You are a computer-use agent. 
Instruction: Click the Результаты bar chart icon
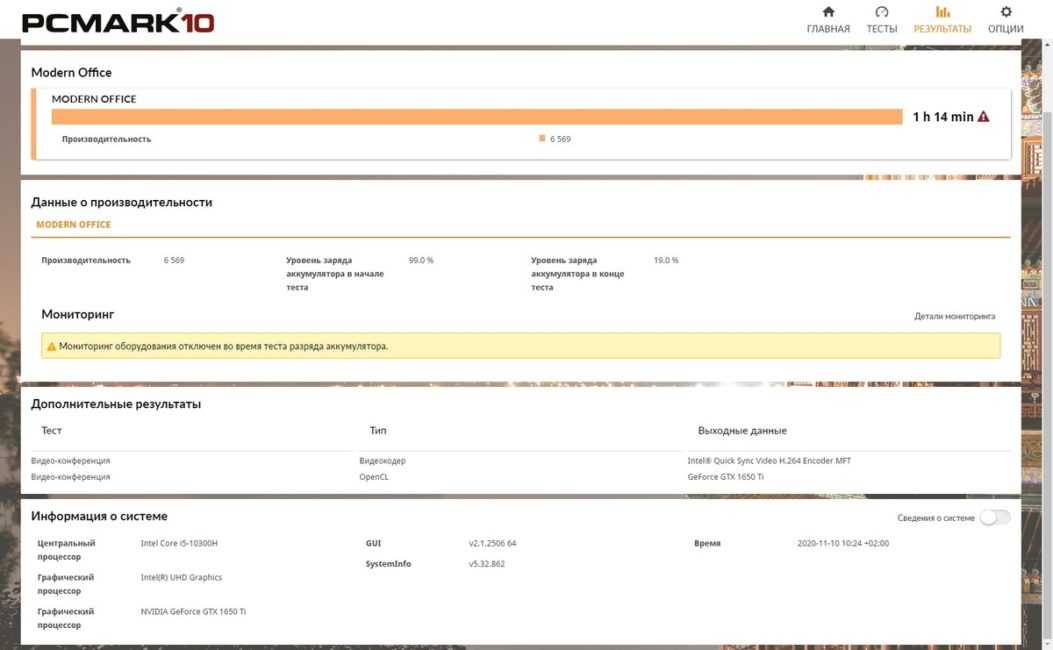[942, 12]
